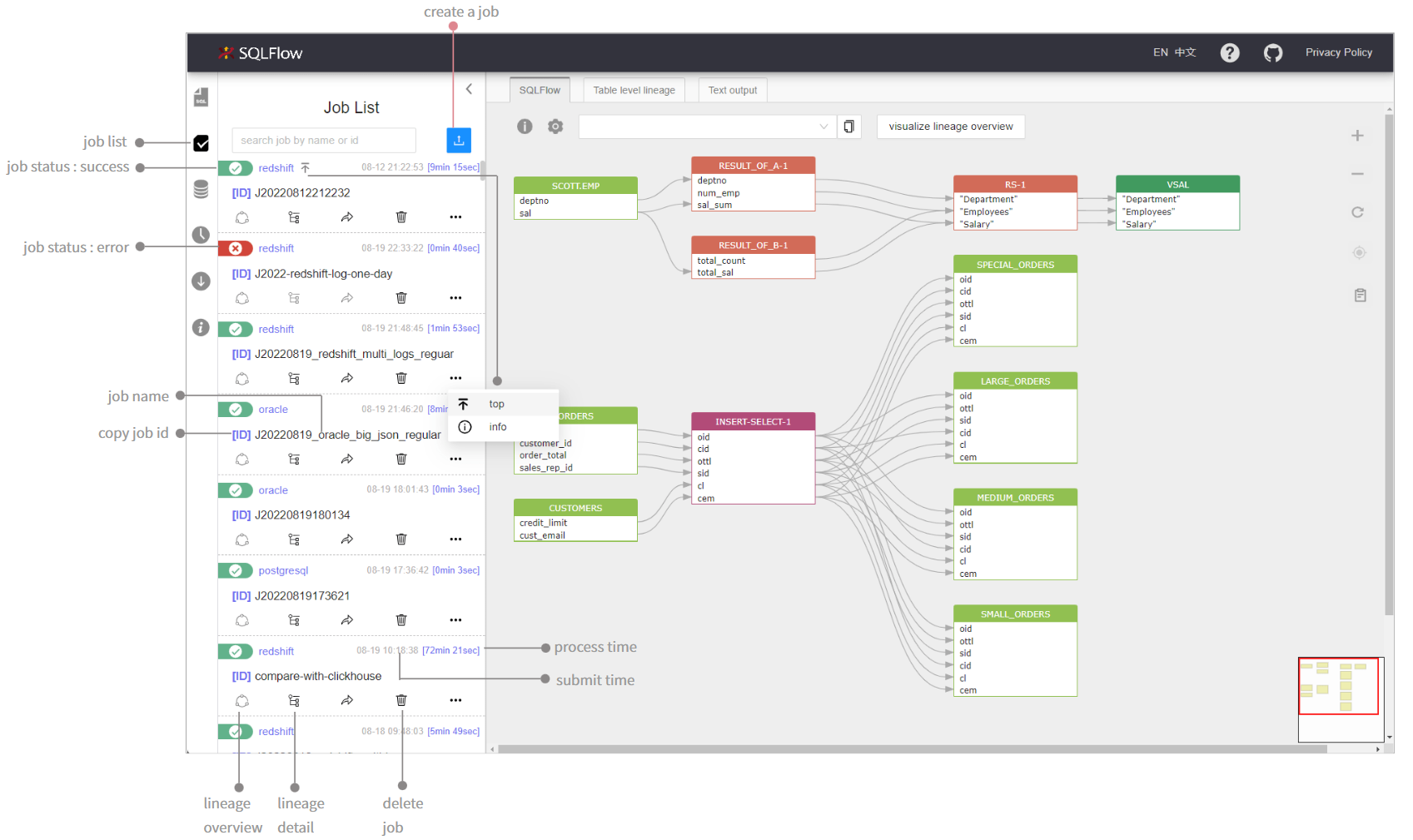Screen dimensions: 1413x840
Task: Click the info icon in lineage toolbar
Action: (525, 127)
